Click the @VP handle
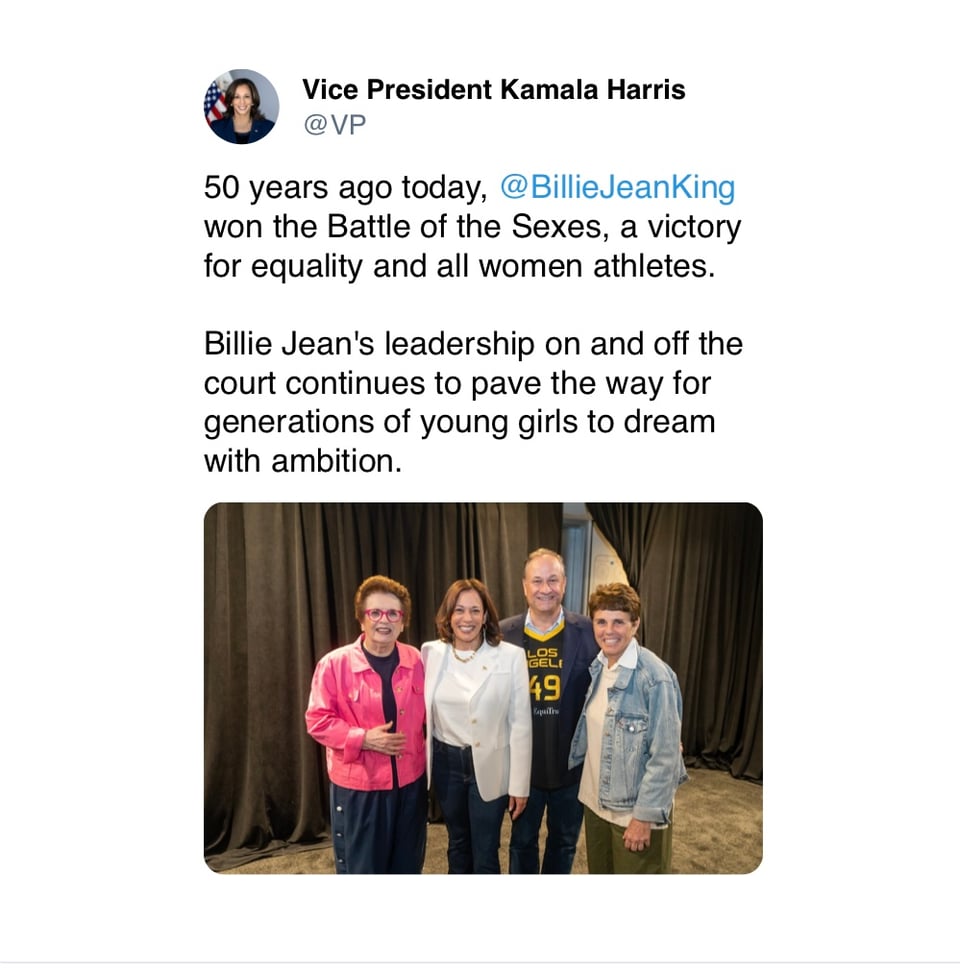Image resolution: width=960 pixels, height=975 pixels. click(x=327, y=124)
